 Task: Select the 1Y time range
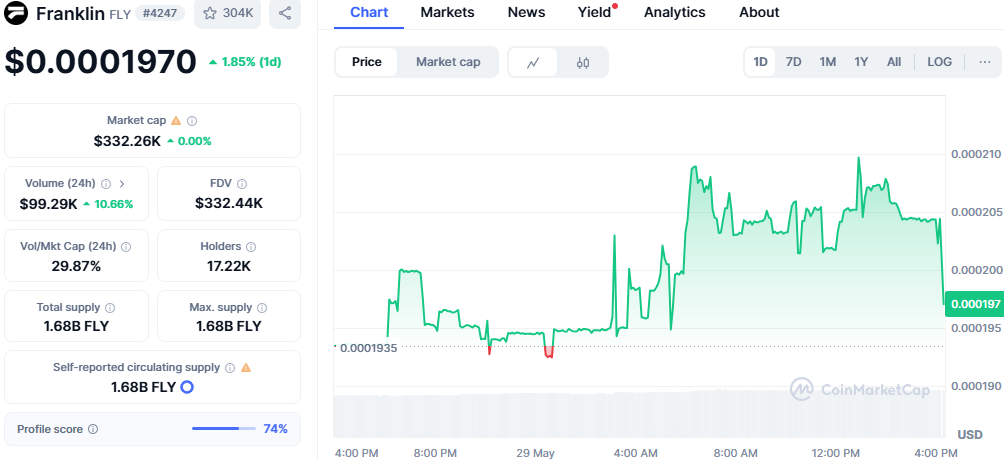[861, 62]
